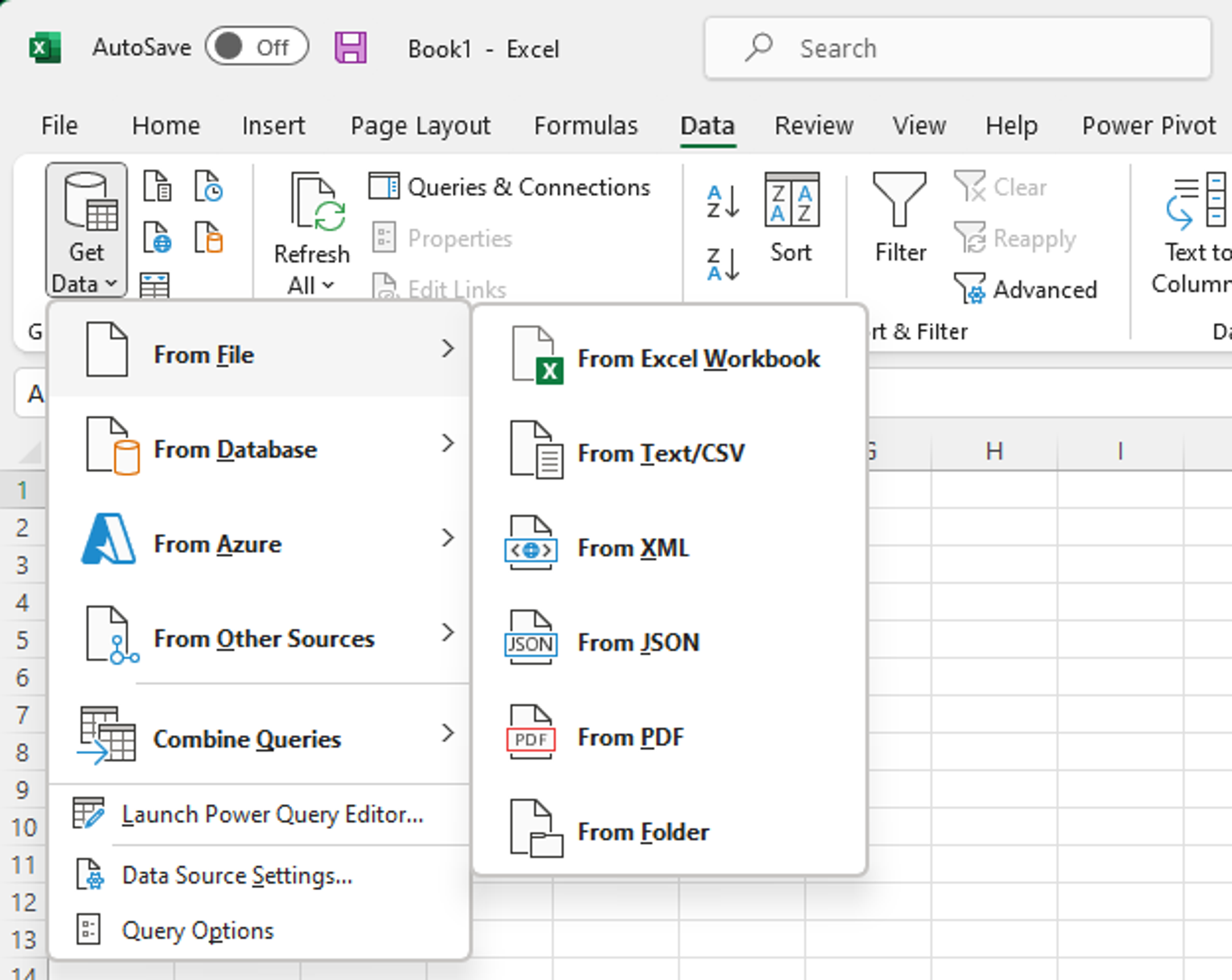Sort Z to A descending

pos(723,264)
